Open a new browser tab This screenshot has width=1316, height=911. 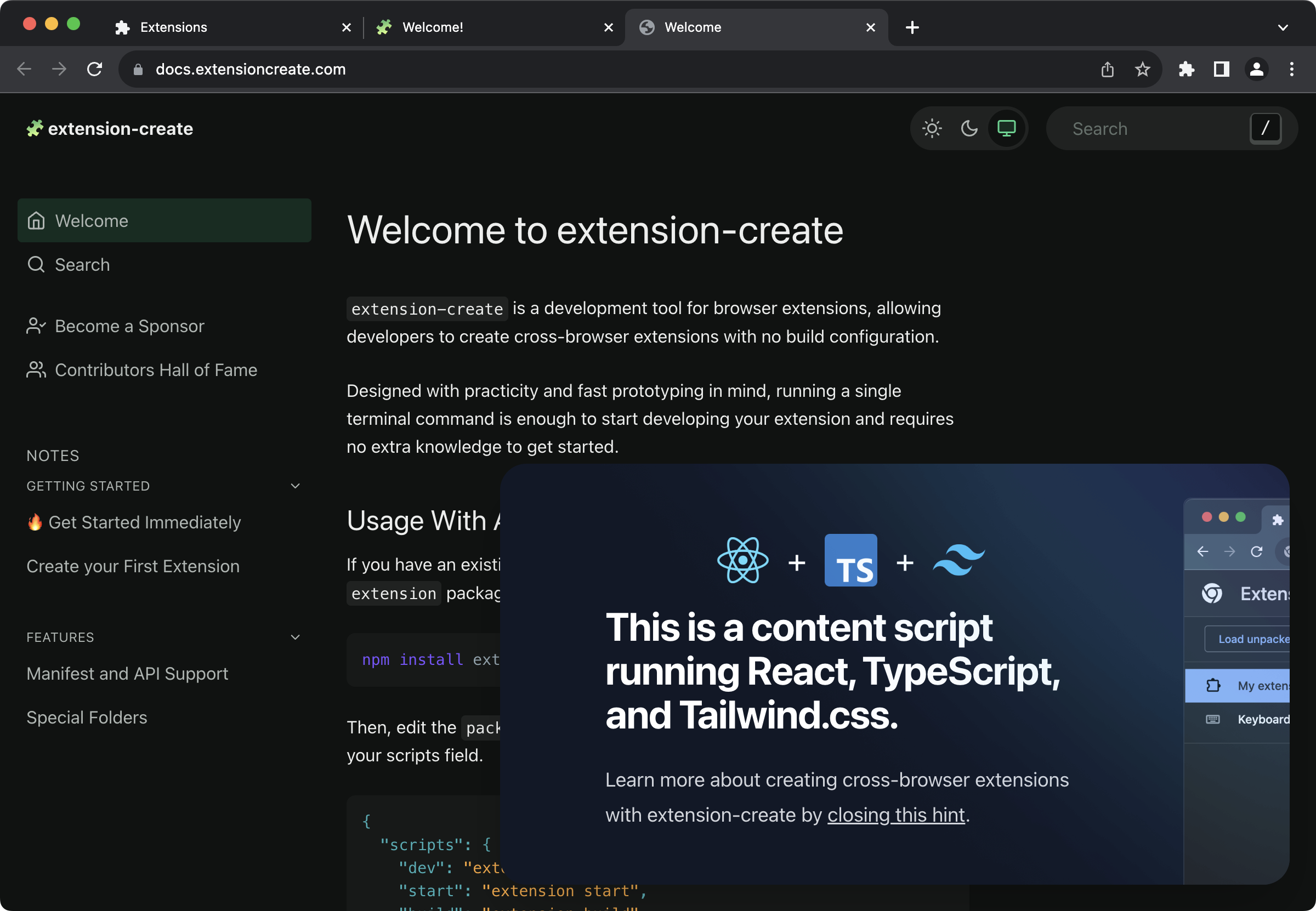[912, 27]
